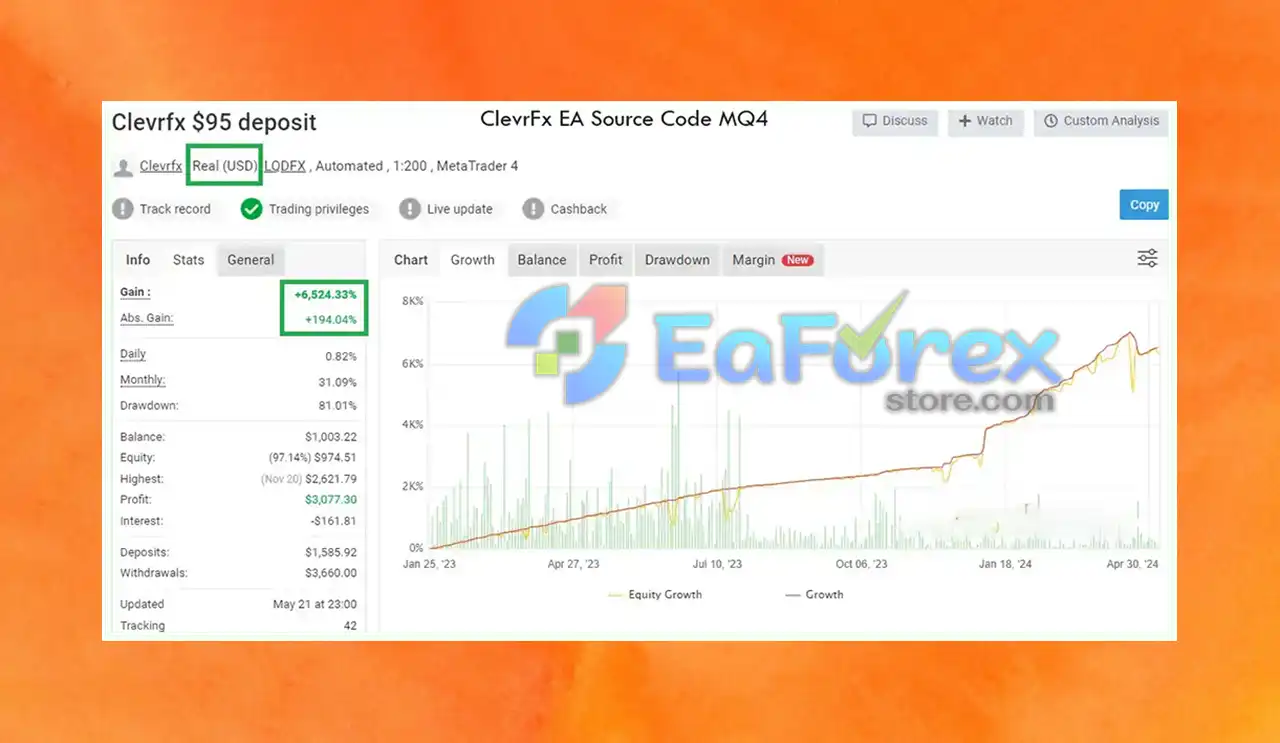Click the Clevrfx user avatar icon
This screenshot has height=743, width=1280.
point(123,167)
